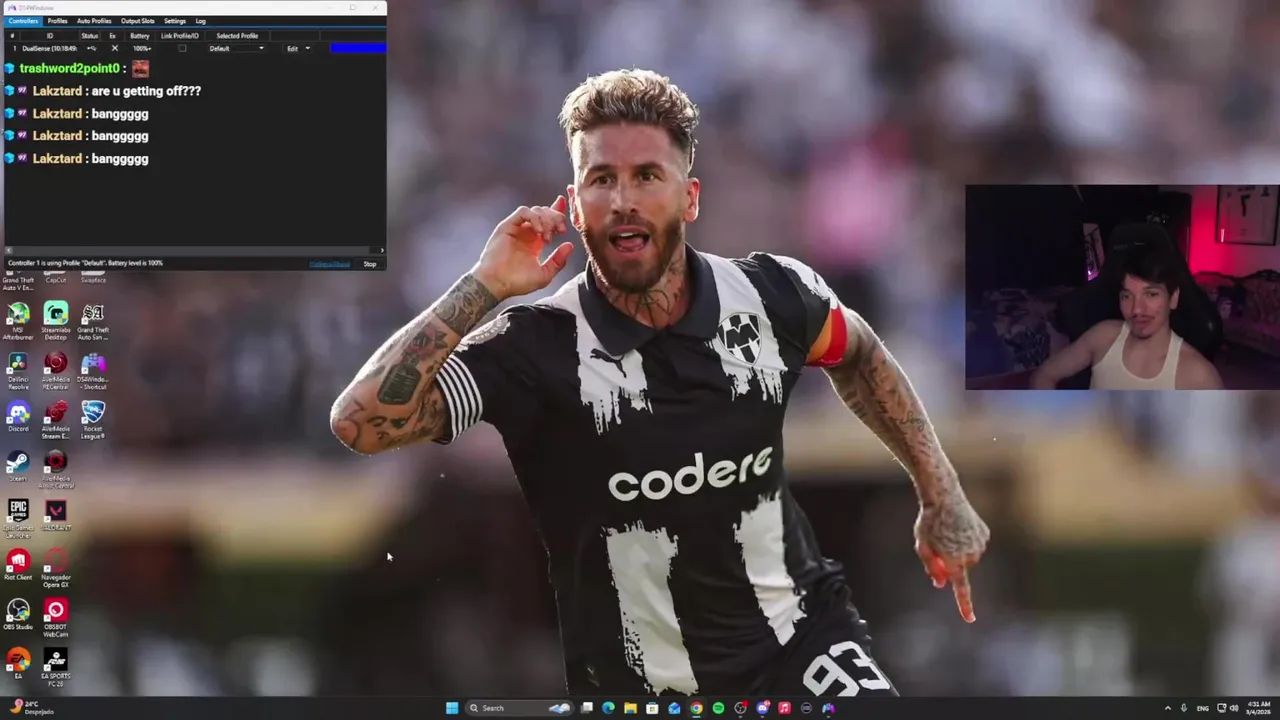Image resolution: width=1280 pixels, height=720 pixels.
Task: Open the hotkeys/about link in status bar
Action: 329,264
